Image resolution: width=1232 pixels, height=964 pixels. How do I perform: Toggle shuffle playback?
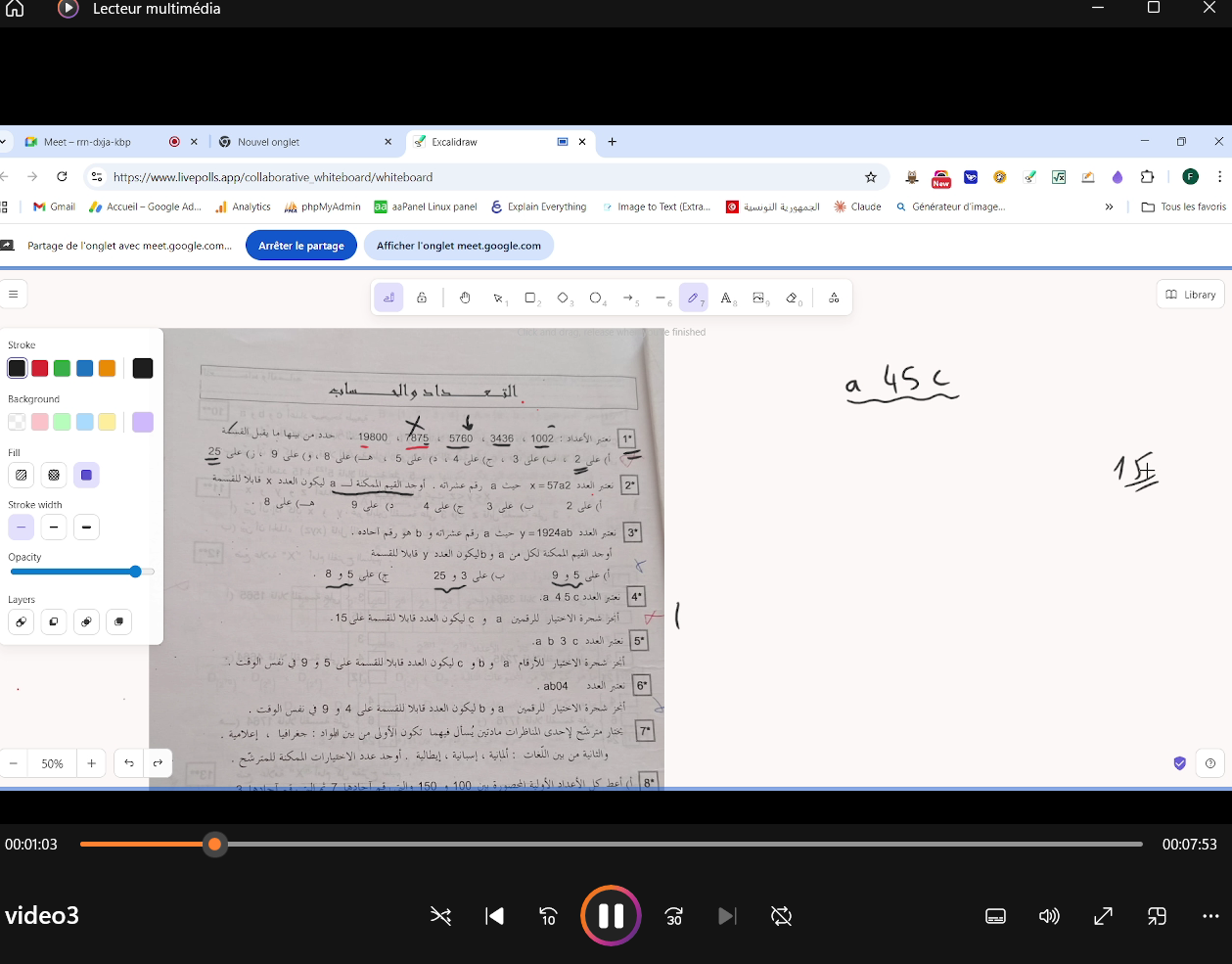click(441, 916)
